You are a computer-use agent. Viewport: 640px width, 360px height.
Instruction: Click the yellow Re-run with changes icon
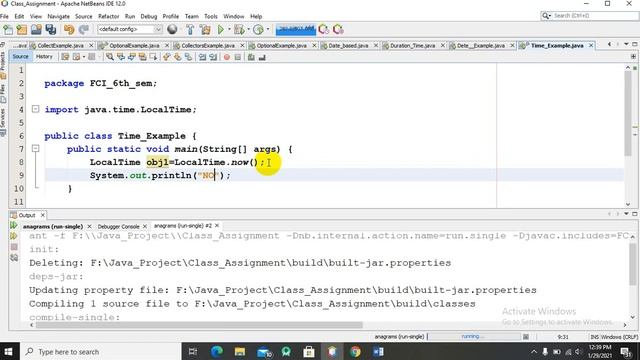(13, 236)
